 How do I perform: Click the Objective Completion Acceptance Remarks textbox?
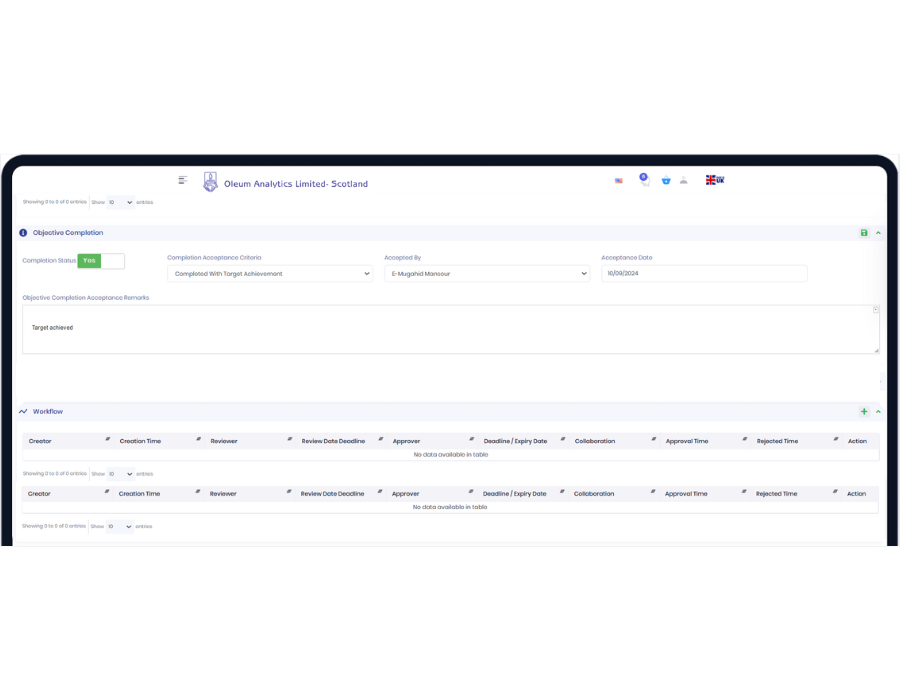click(450, 329)
